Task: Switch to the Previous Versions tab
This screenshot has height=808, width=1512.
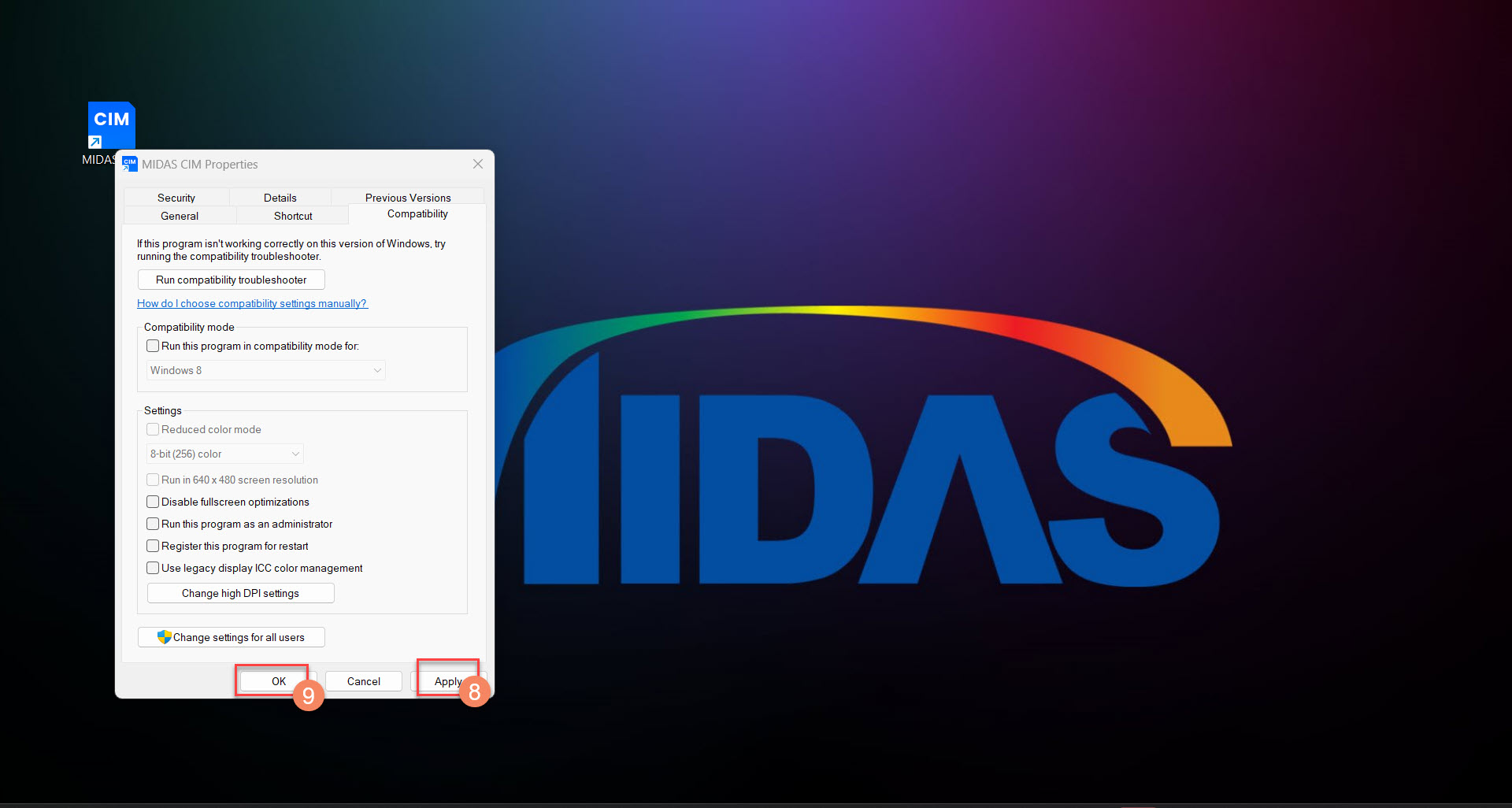Action: [408, 197]
